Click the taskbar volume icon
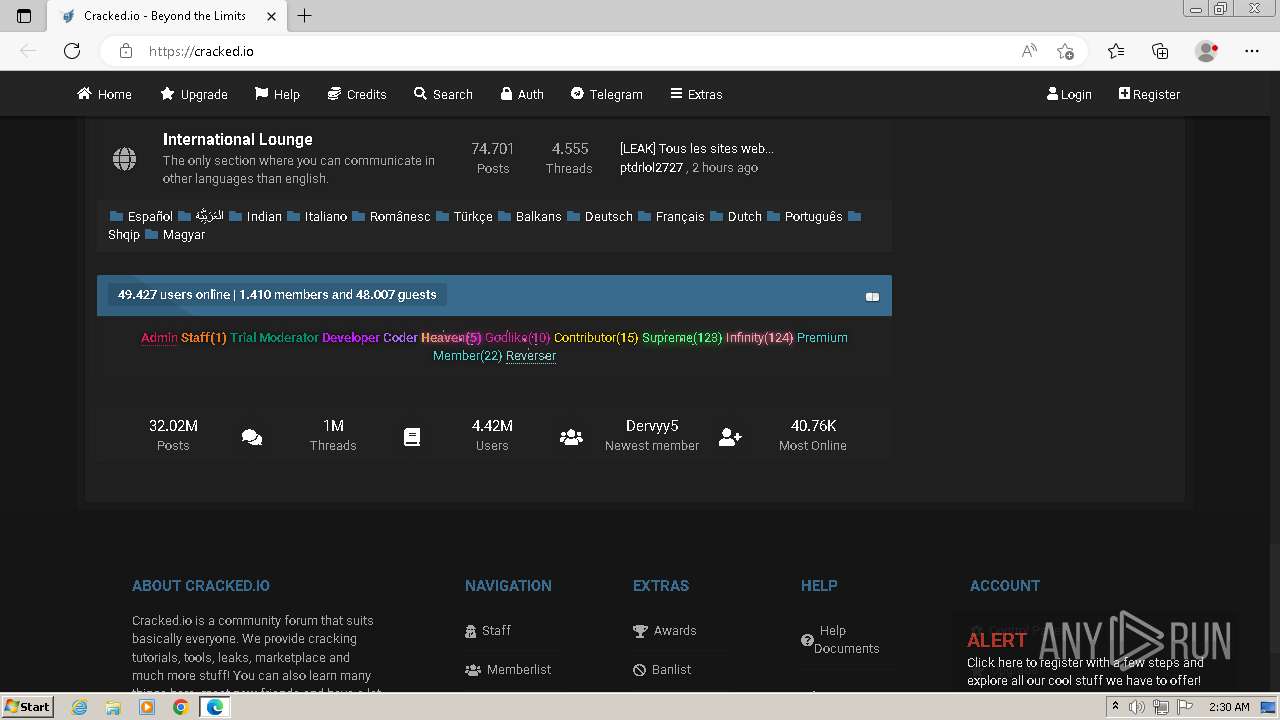Image resolution: width=1280 pixels, height=720 pixels. click(x=1137, y=707)
